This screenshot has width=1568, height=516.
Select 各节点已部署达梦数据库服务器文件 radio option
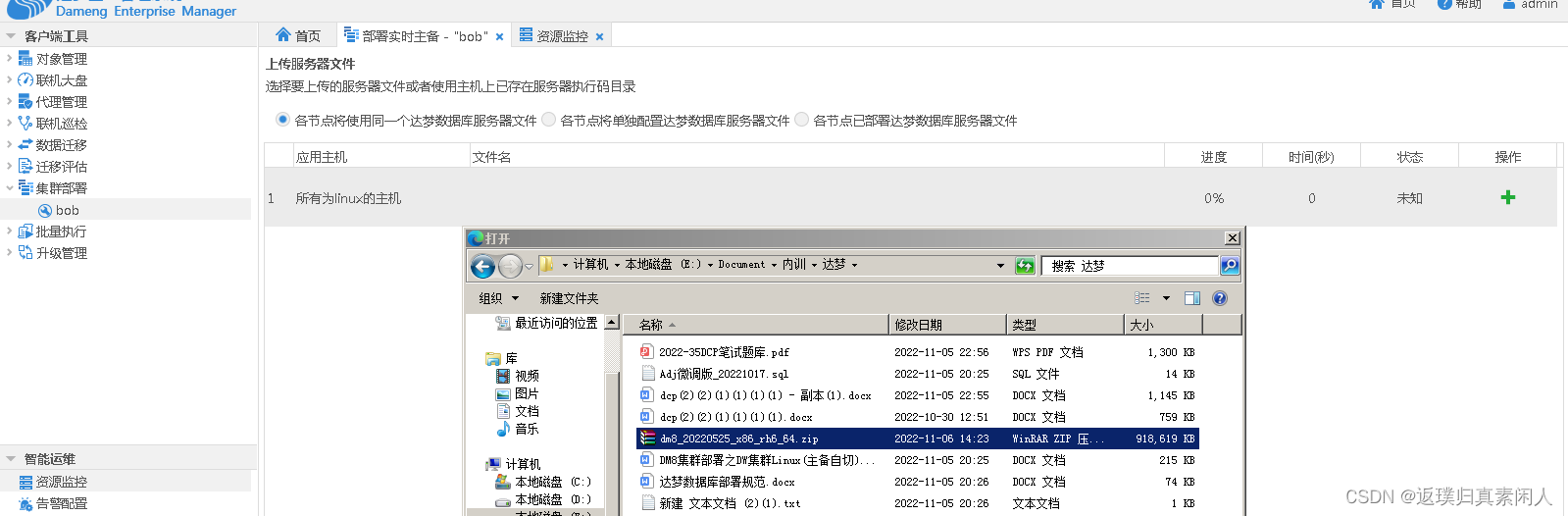coord(802,120)
